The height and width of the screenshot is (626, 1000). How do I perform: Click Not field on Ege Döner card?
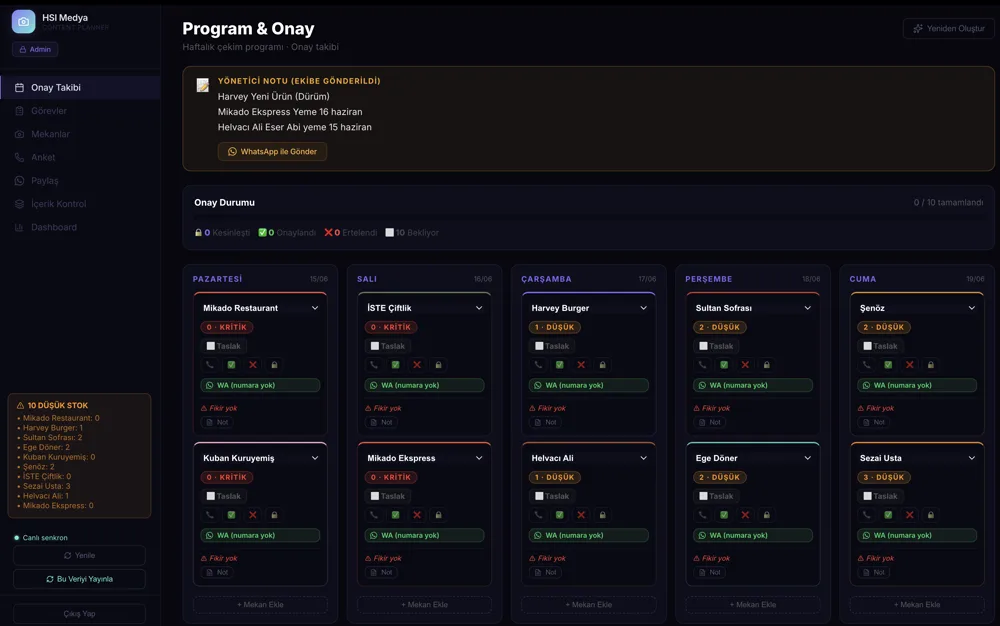(709, 572)
